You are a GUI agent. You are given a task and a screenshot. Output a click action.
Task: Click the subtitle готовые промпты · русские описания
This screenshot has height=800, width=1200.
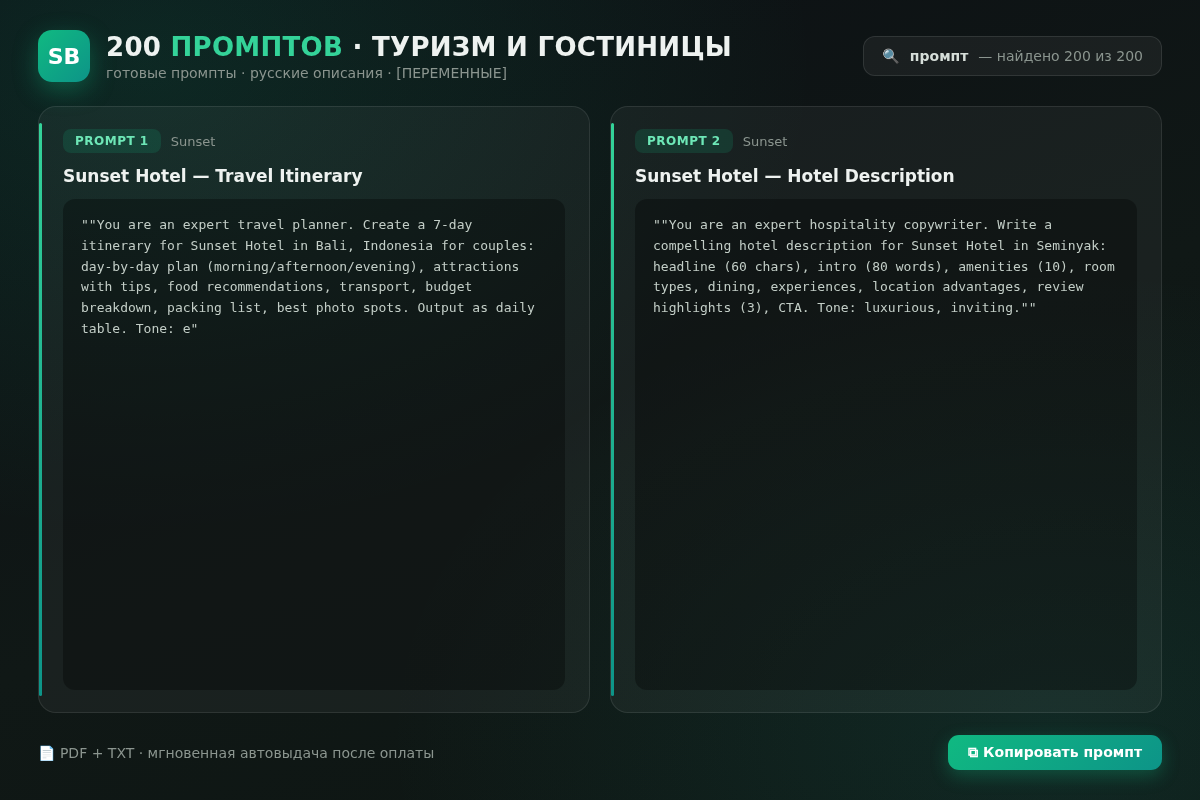pyautogui.click(x=245, y=73)
